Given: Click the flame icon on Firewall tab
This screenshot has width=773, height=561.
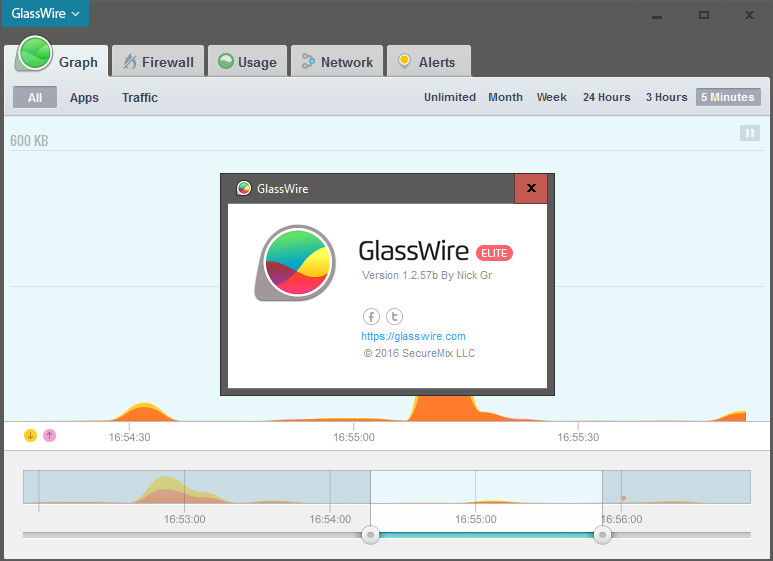Looking at the screenshot, I should (130, 61).
